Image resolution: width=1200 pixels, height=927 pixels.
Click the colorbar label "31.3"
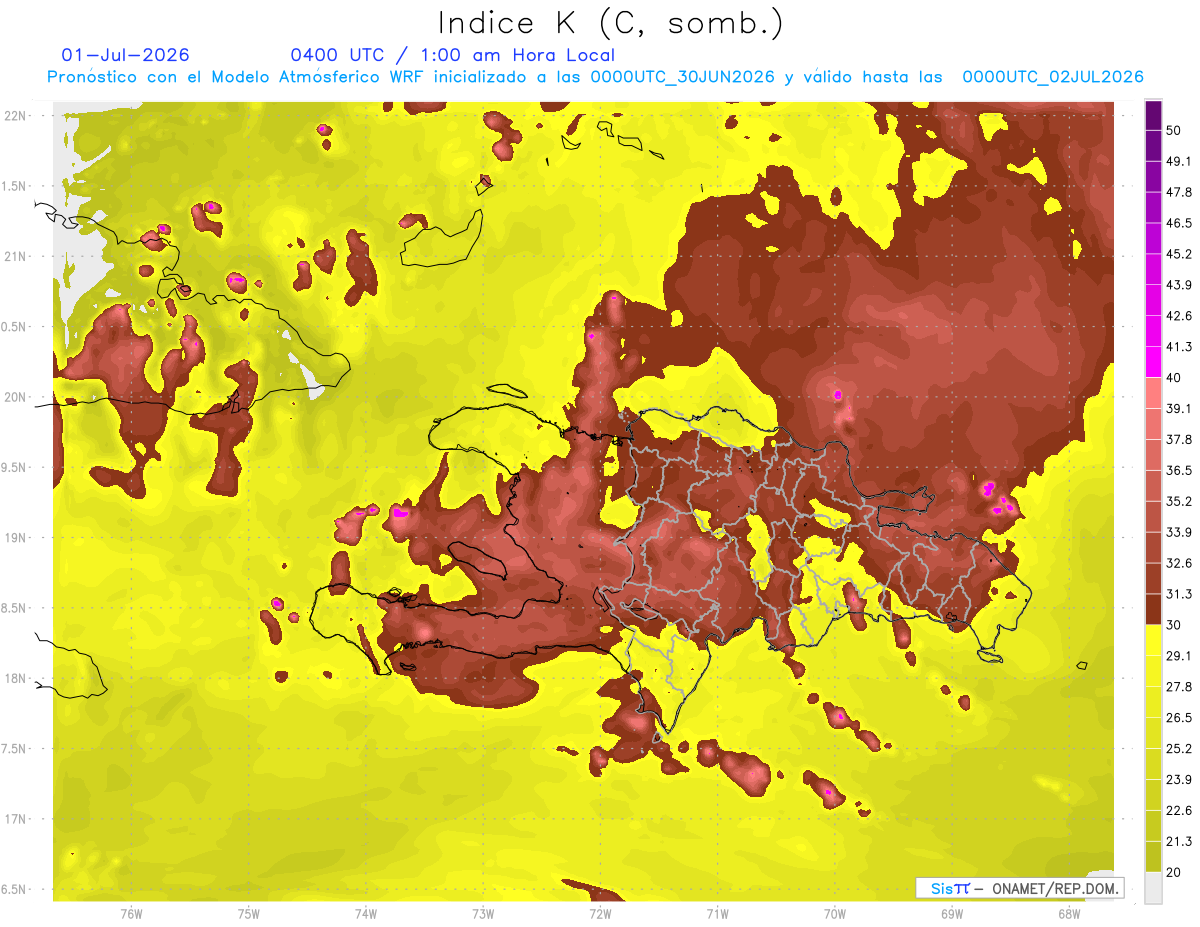(1179, 594)
